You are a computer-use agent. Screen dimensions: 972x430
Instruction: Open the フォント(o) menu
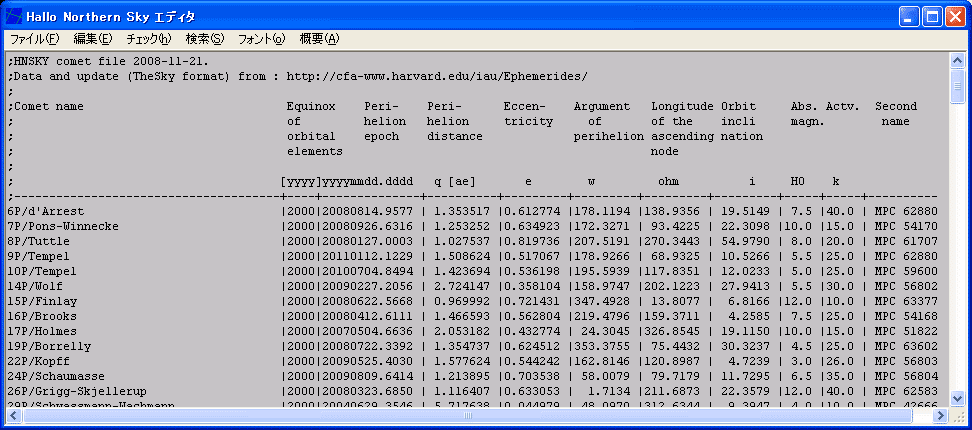(262, 39)
